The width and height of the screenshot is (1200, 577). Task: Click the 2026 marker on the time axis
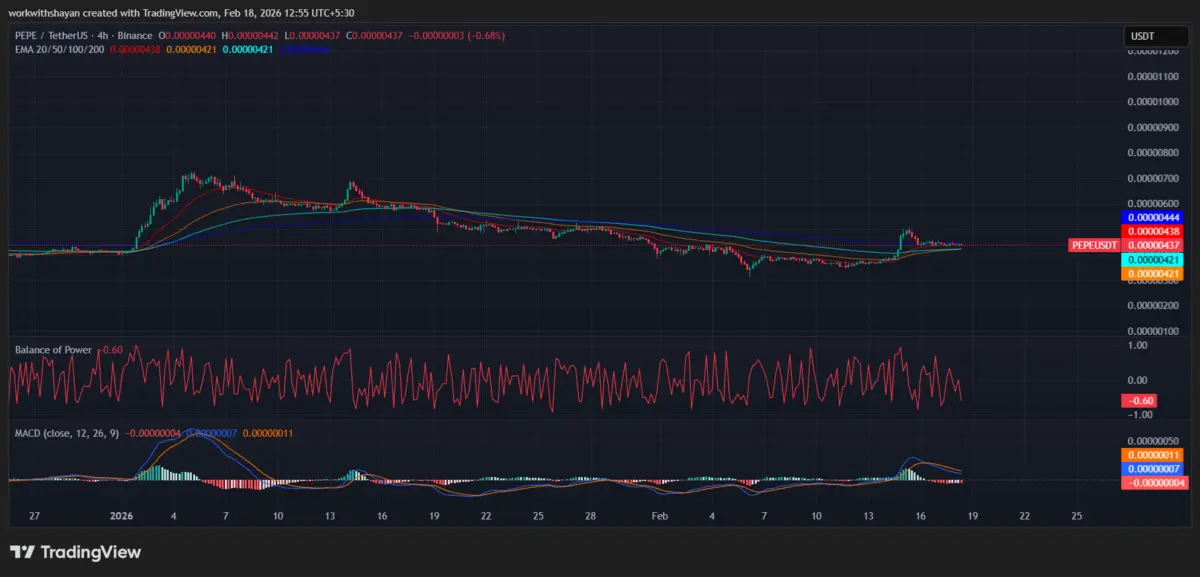pos(121,516)
